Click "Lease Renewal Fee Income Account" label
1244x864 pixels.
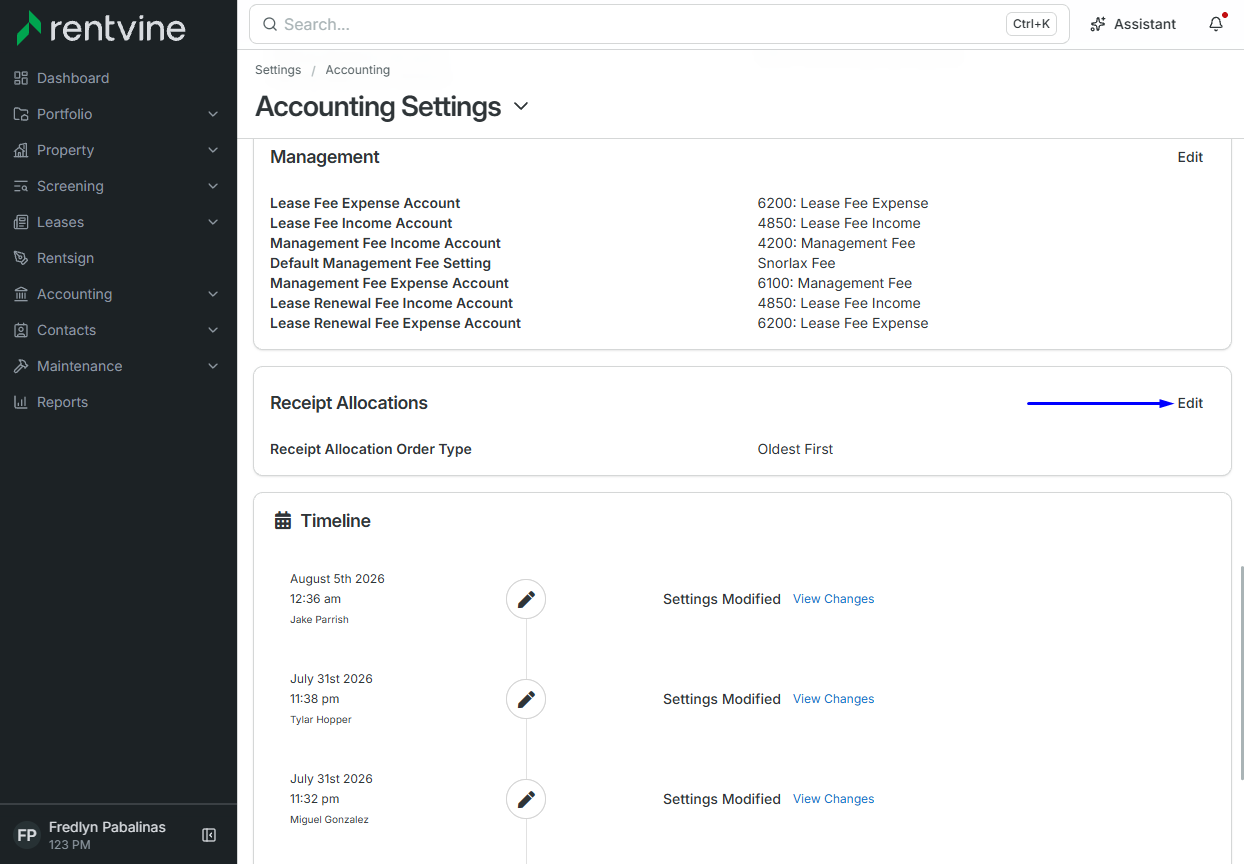coord(391,303)
